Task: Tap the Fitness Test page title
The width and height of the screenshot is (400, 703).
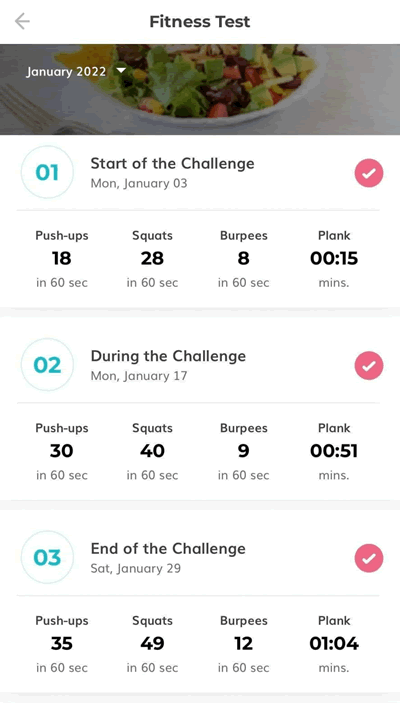Action: [x=200, y=22]
